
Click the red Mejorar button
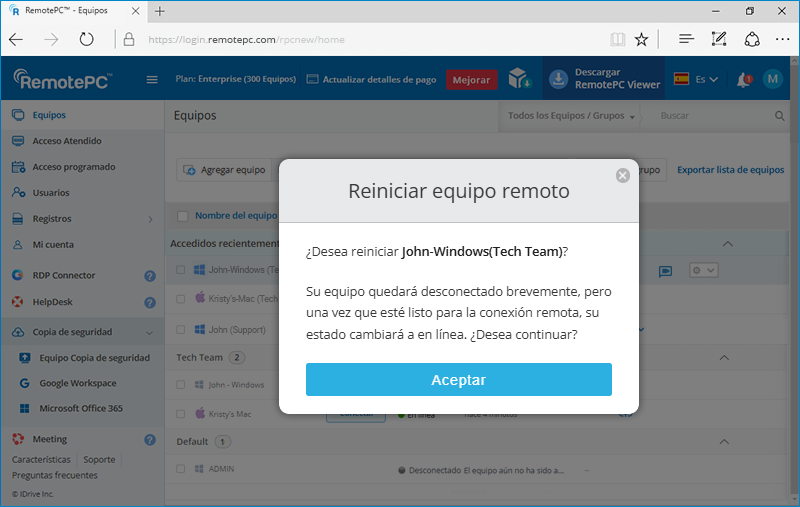tap(471, 80)
